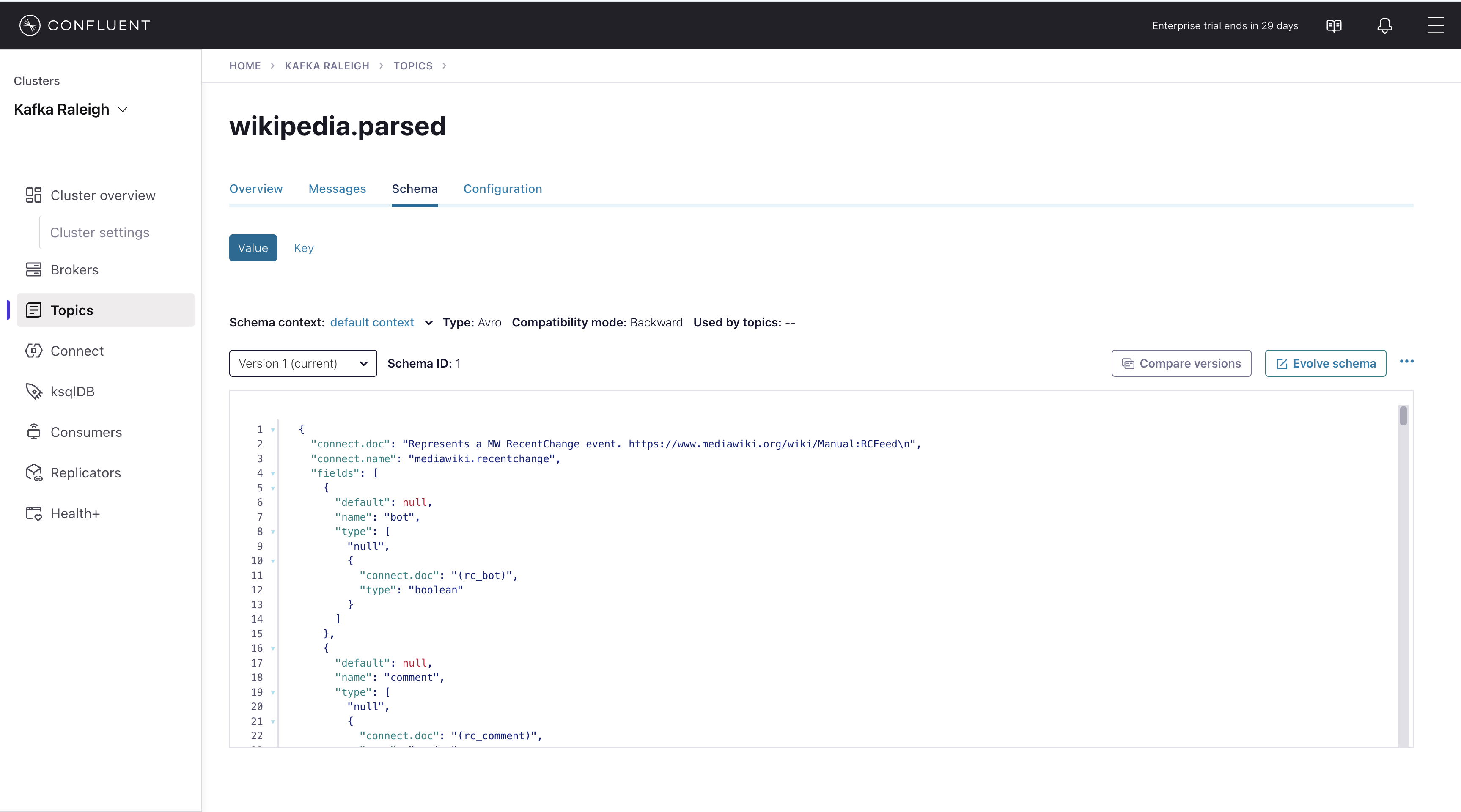Open the hamburger menu

(x=1435, y=25)
